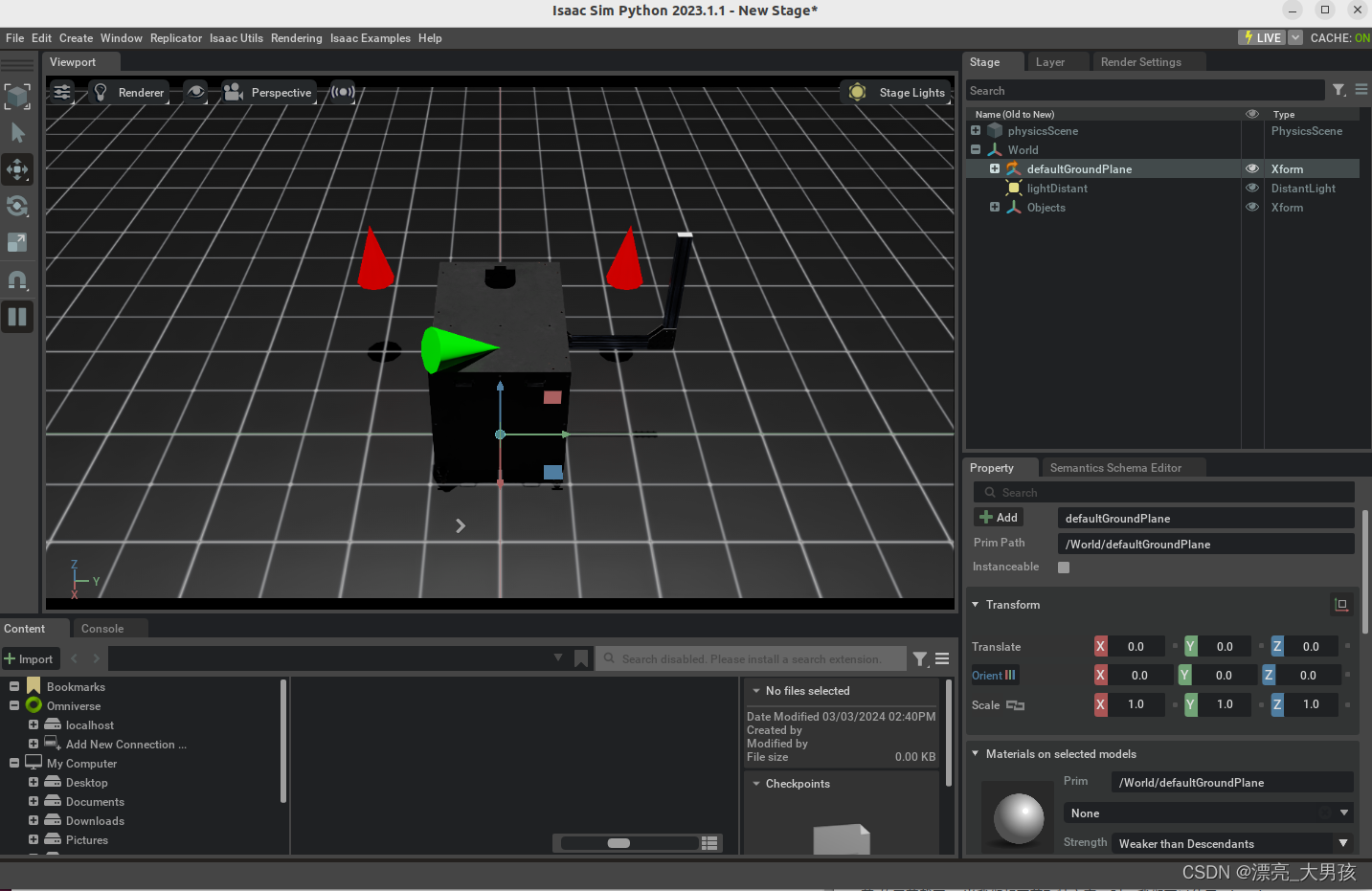Image resolution: width=1372 pixels, height=891 pixels.
Task: Select the Scale tool in left toolbar
Action: pyautogui.click(x=17, y=242)
